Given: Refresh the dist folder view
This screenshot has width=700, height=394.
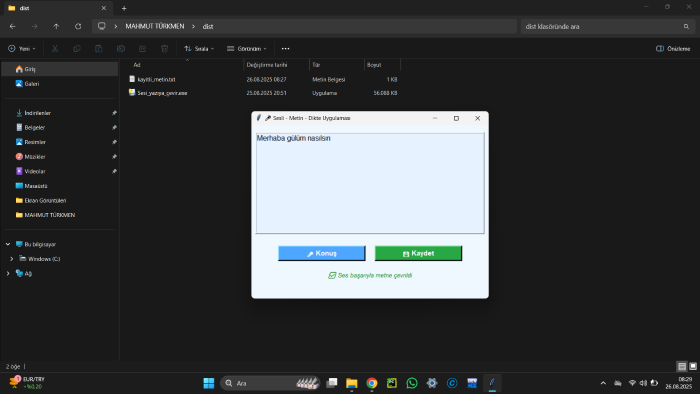Looking at the screenshot, I should (78, 26).
